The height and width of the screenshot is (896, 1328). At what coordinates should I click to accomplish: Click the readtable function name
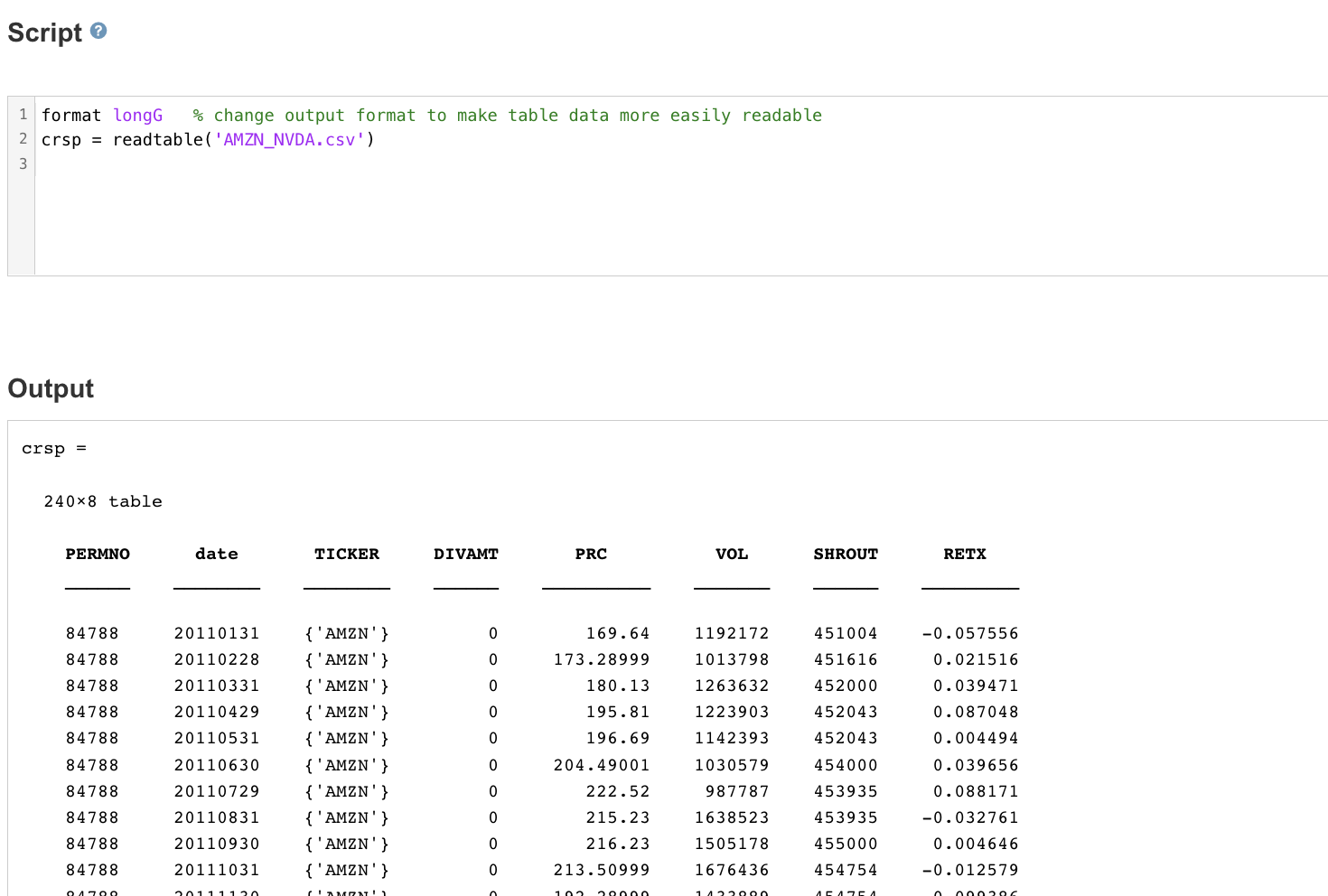point(156,139)
